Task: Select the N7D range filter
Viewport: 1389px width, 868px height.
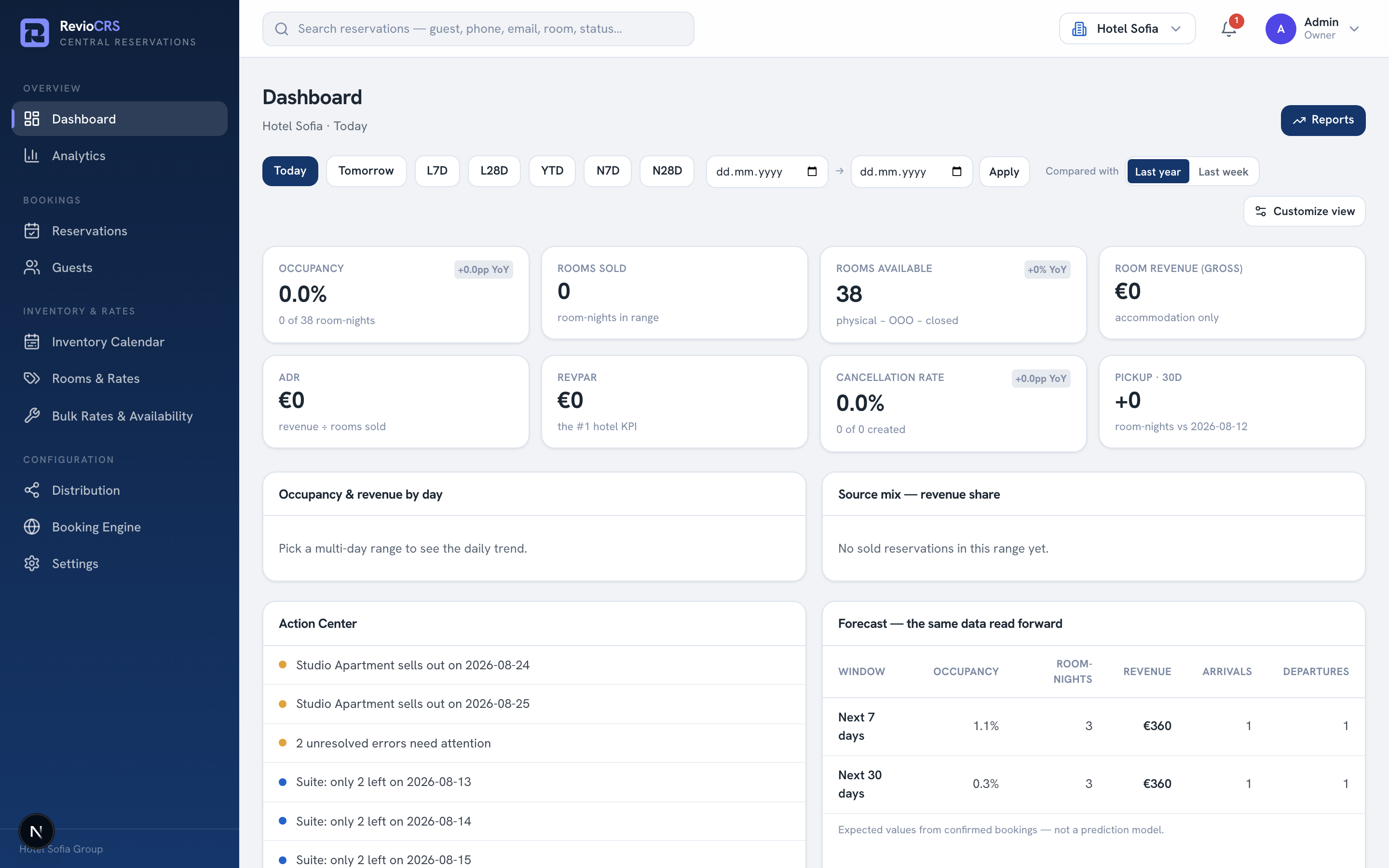Action: coord(608,171)
